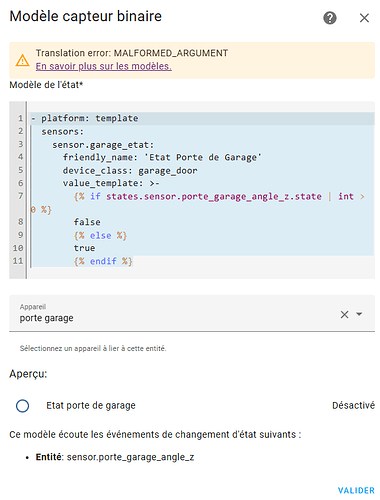Click the 'true' code line
The height and width of the screenshot is (500, 380).
[x=84, y=248]
